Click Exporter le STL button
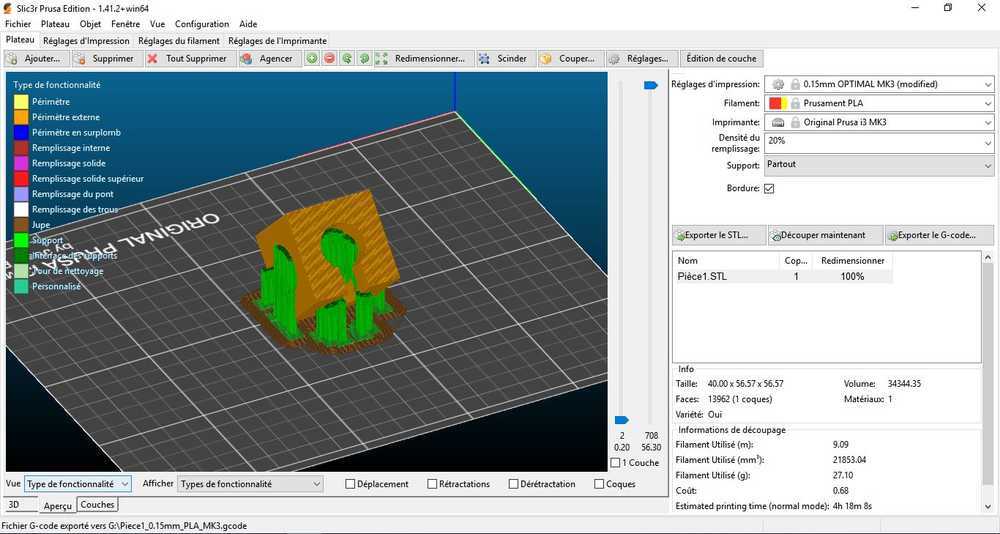1000x534 pixels. pyautogui.click(x=719, y=235)
